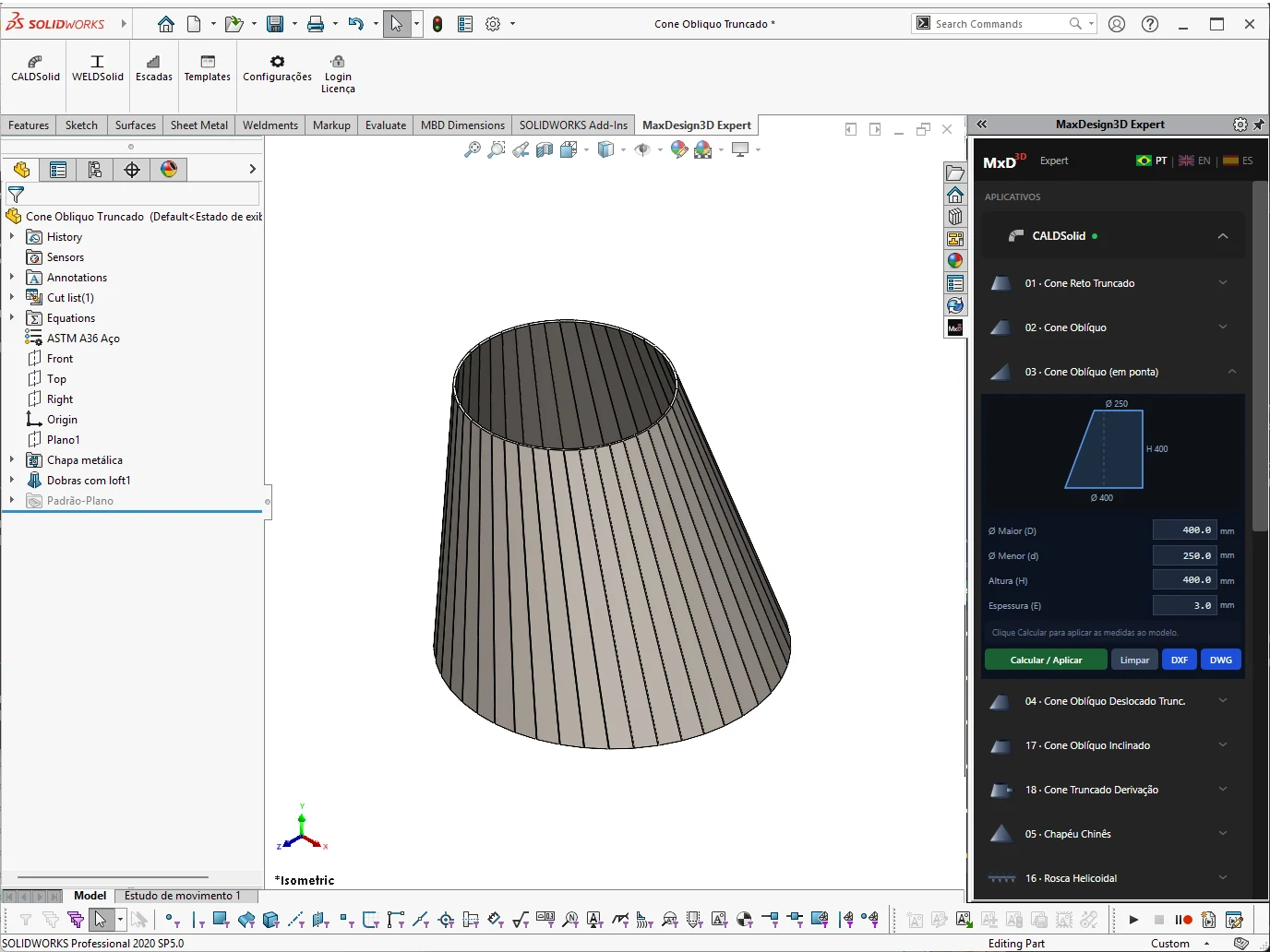1270x952 pixels.
Task: Click the Home icon in title bar
Action: pyautogui.click(x=166, y=24)
